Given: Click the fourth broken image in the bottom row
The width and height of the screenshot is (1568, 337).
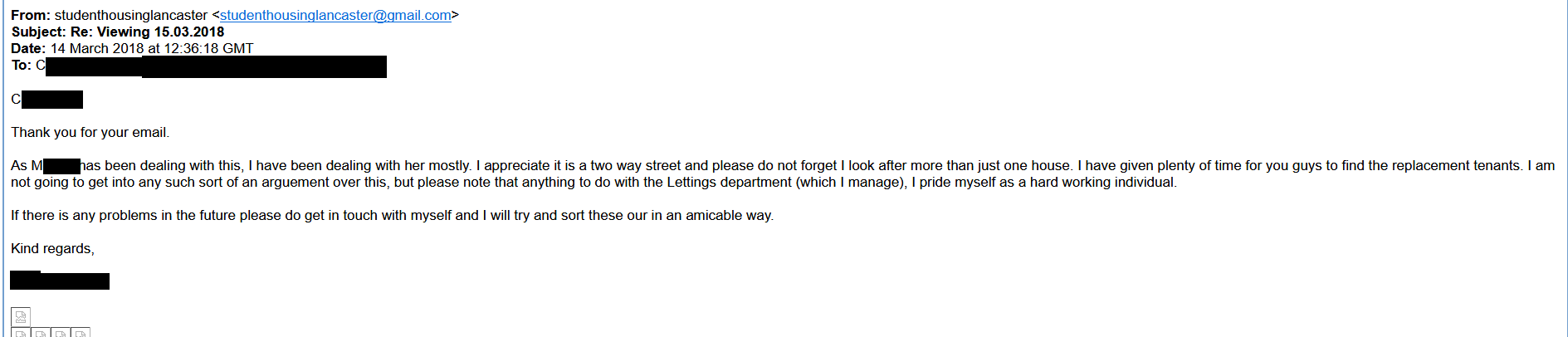Looking at the screenshot, I should [x=81, y=333].
